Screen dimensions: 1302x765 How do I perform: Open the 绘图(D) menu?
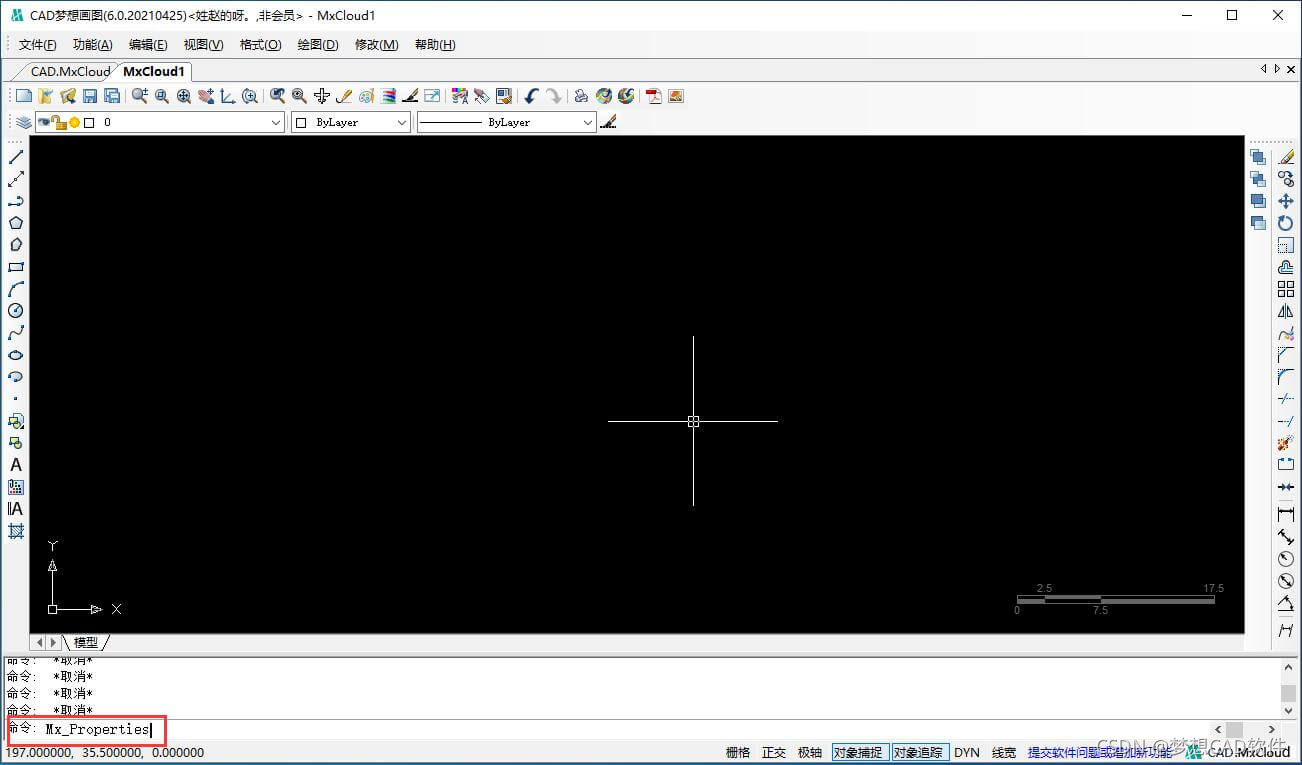318,45
